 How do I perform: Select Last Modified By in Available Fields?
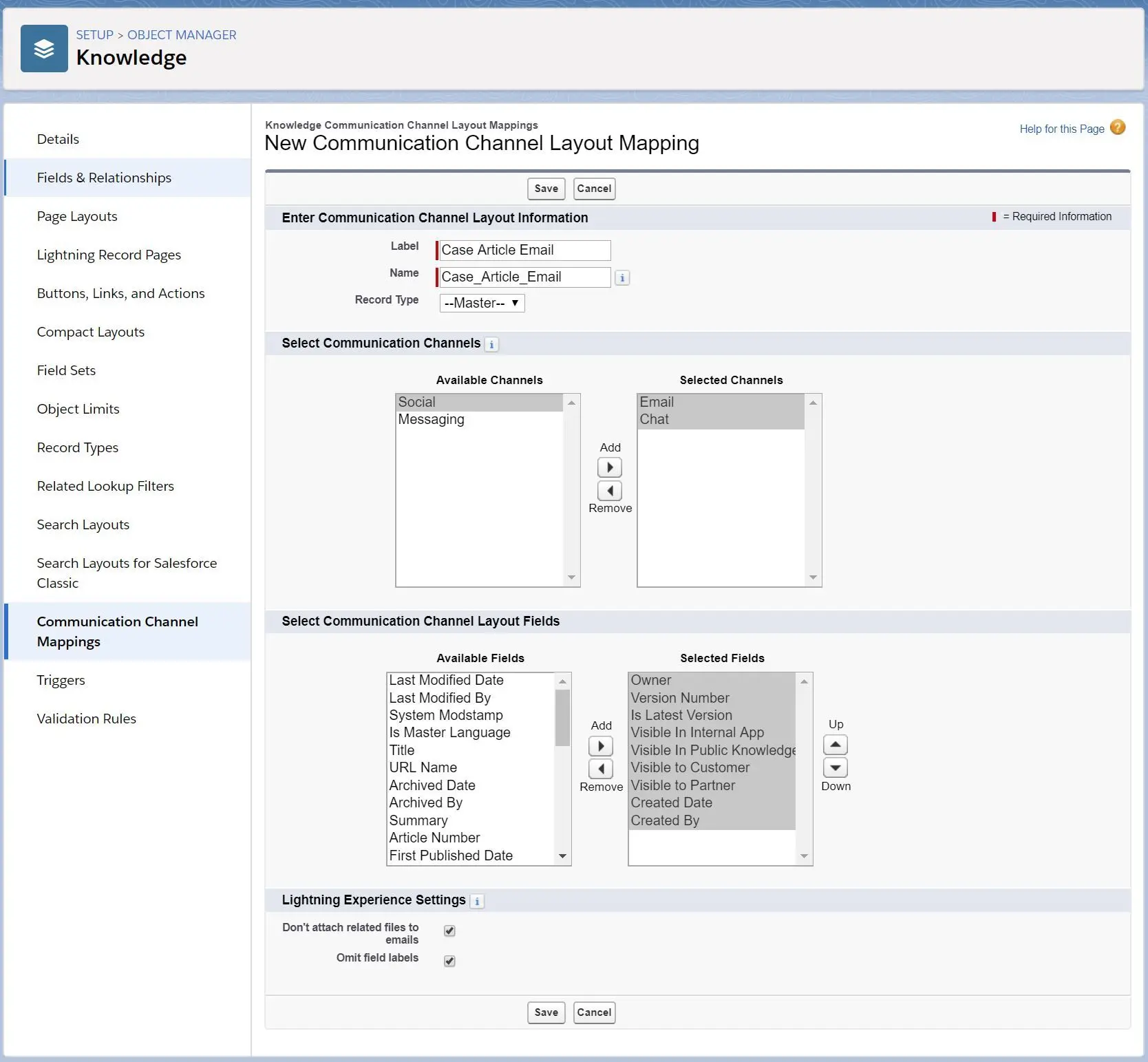pyautogui.click(x=471, y=698)
